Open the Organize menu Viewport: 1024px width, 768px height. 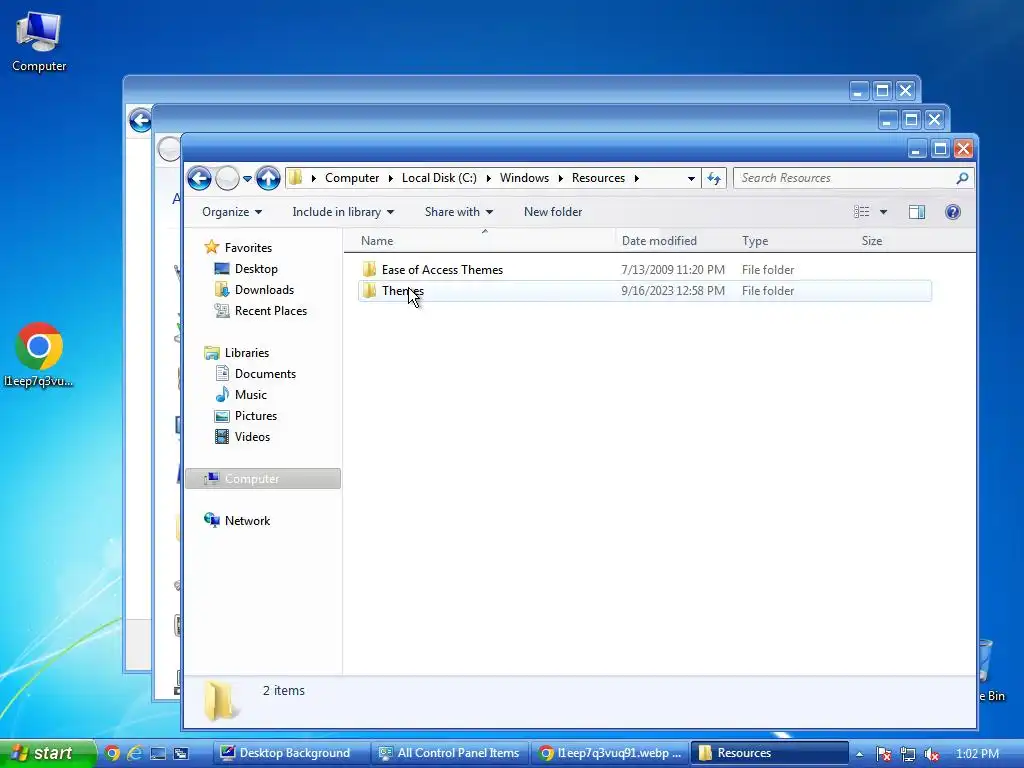coord(232,212)
